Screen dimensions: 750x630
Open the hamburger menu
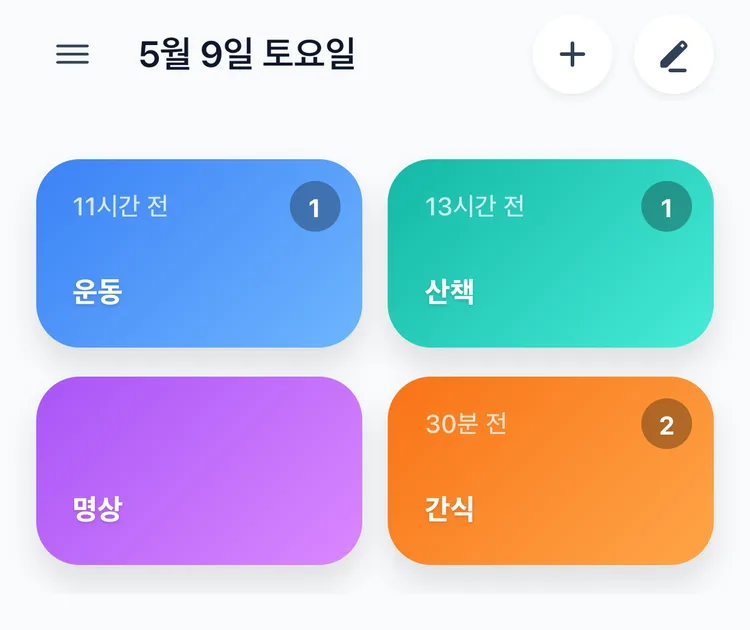[73, 54]
